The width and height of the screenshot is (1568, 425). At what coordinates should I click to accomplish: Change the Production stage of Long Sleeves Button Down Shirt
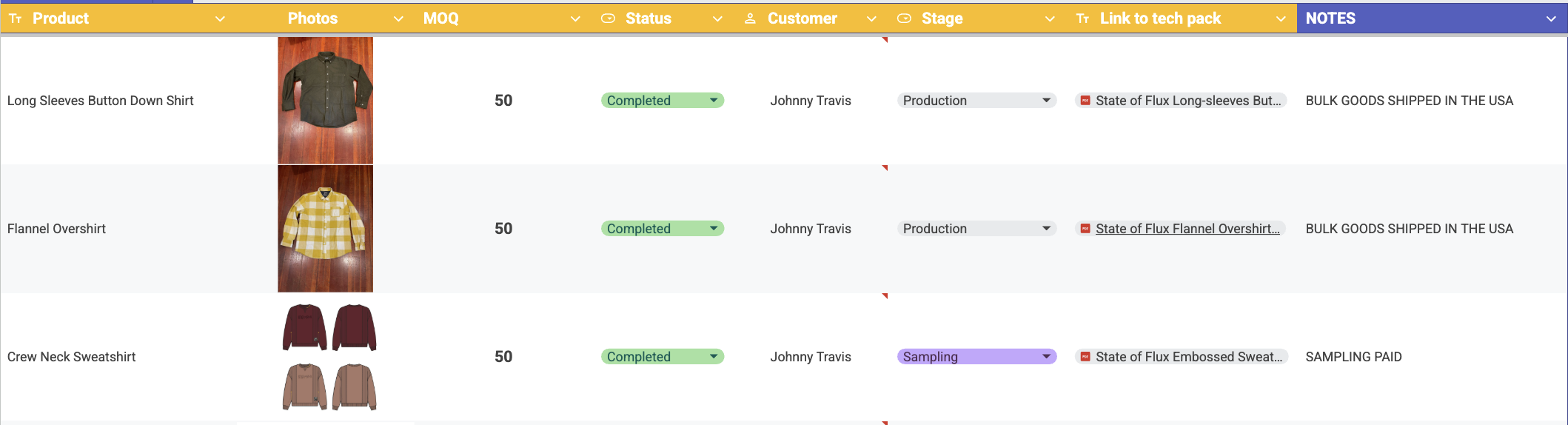[x=1046, y=101]
